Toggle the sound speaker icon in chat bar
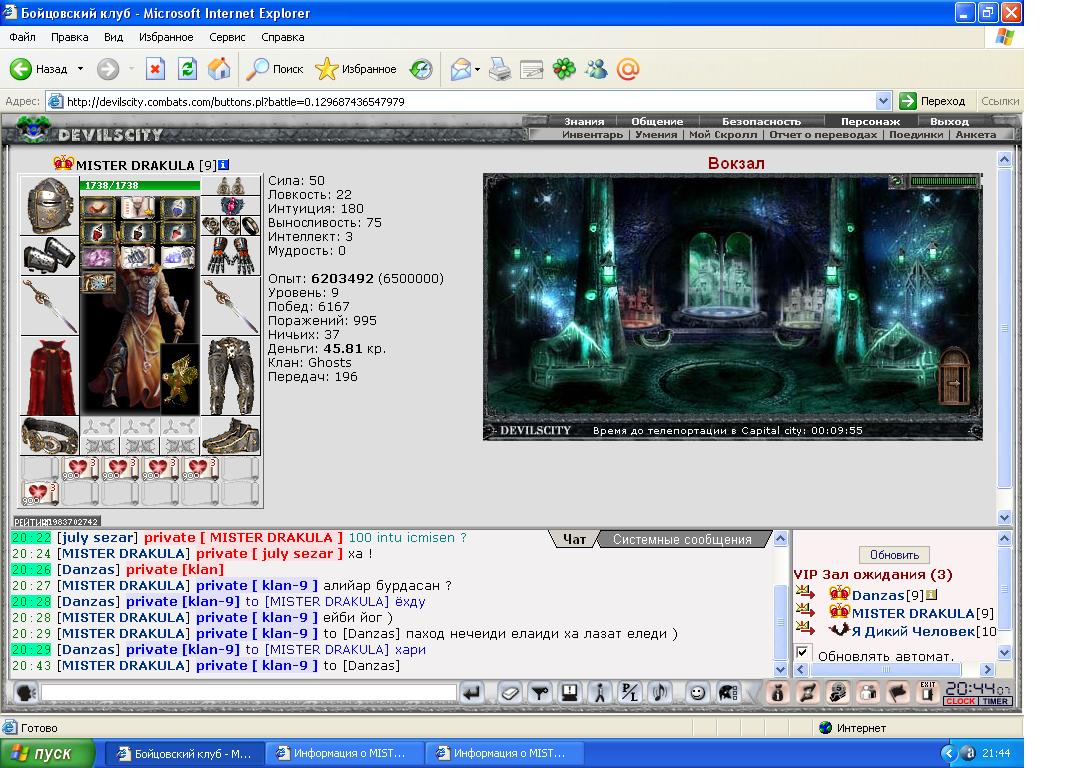 (x=659, y=692)
